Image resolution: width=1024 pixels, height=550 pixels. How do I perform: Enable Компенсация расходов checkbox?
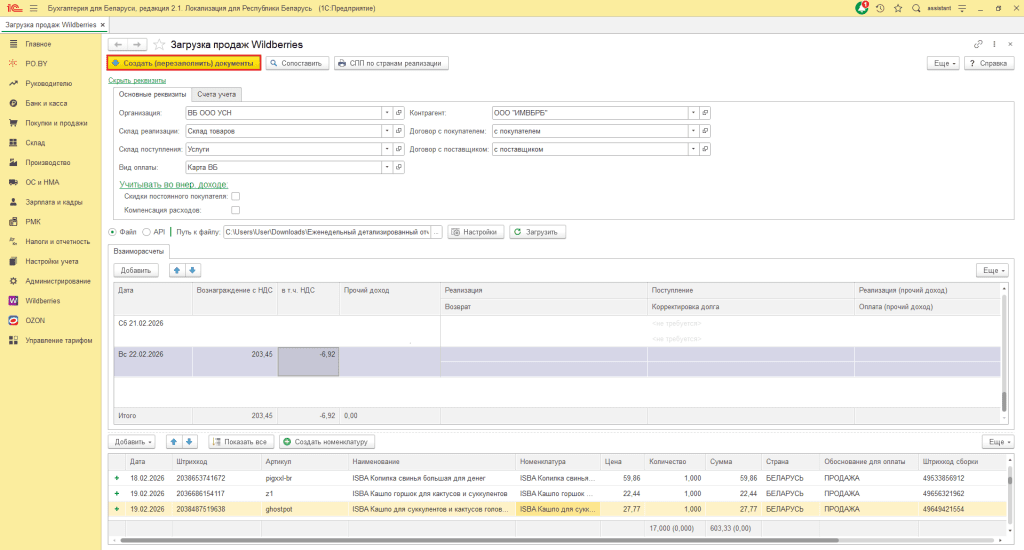236,211
